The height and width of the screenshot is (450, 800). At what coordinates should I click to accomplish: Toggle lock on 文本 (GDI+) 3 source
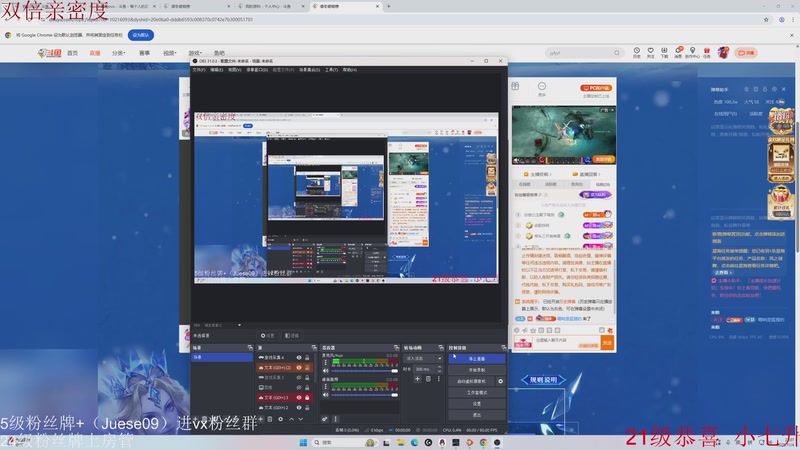point(307,397)
